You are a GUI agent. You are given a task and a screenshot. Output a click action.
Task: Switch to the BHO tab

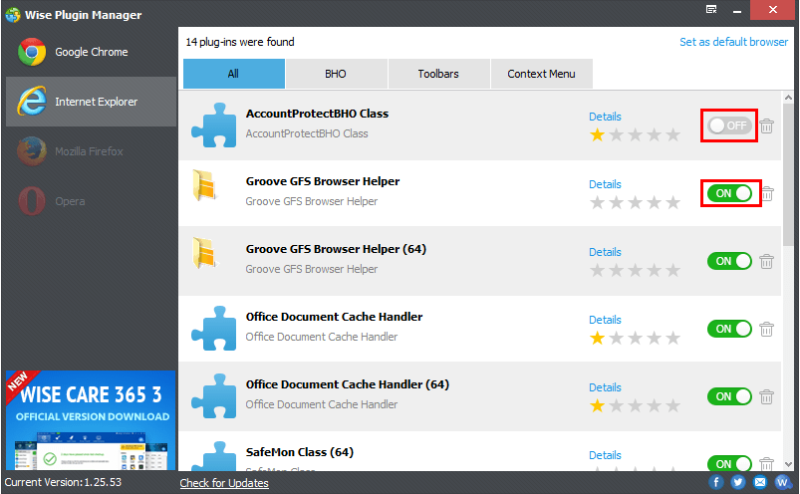coord(336,74)
